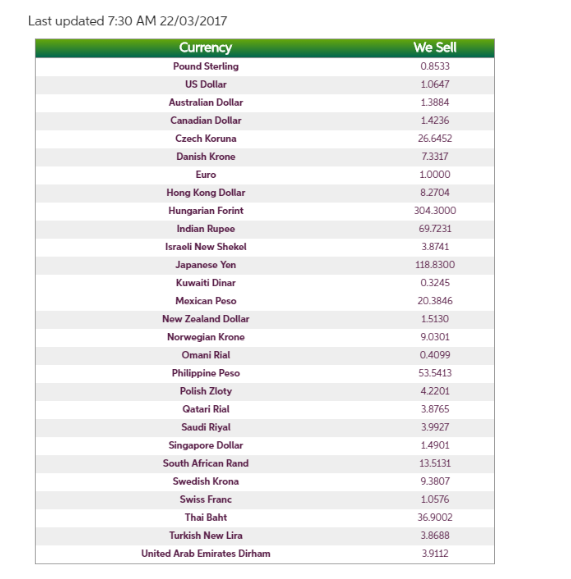Click the Hungarian Forint rate 304.3000
Image resolution: width=571 pixels, height=579 pixels.
coord(435,210)
